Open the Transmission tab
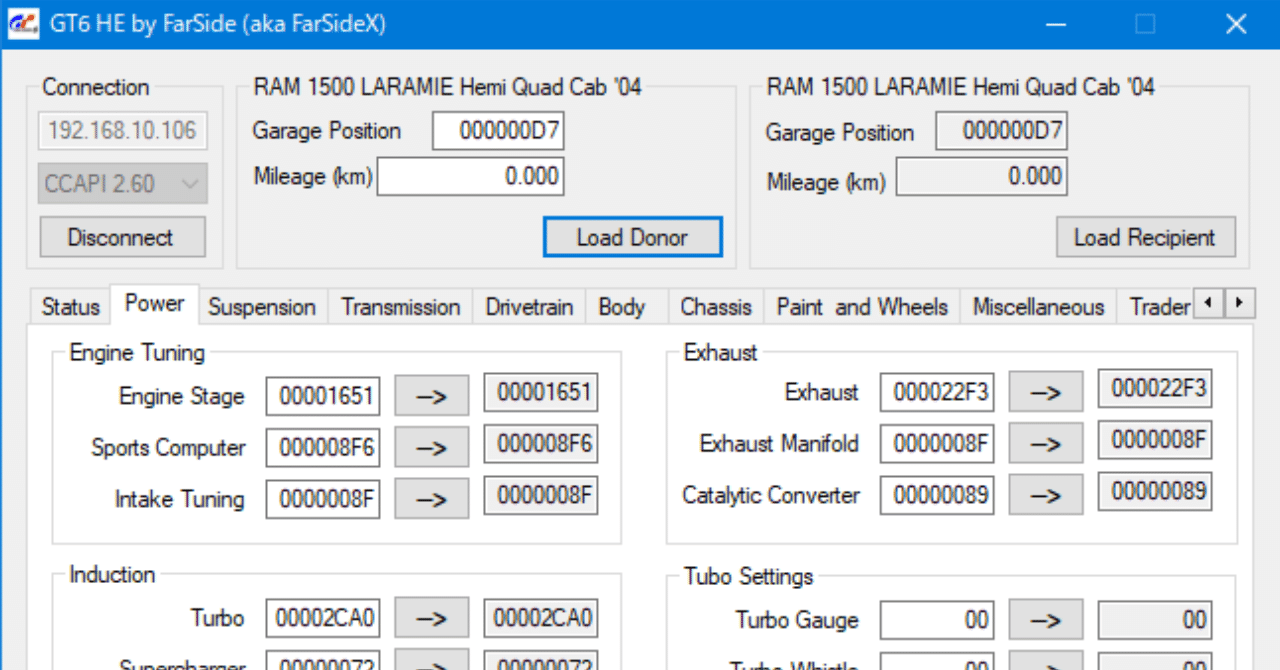The height and width of the screenshot is (670, 1280). [401, 307]
